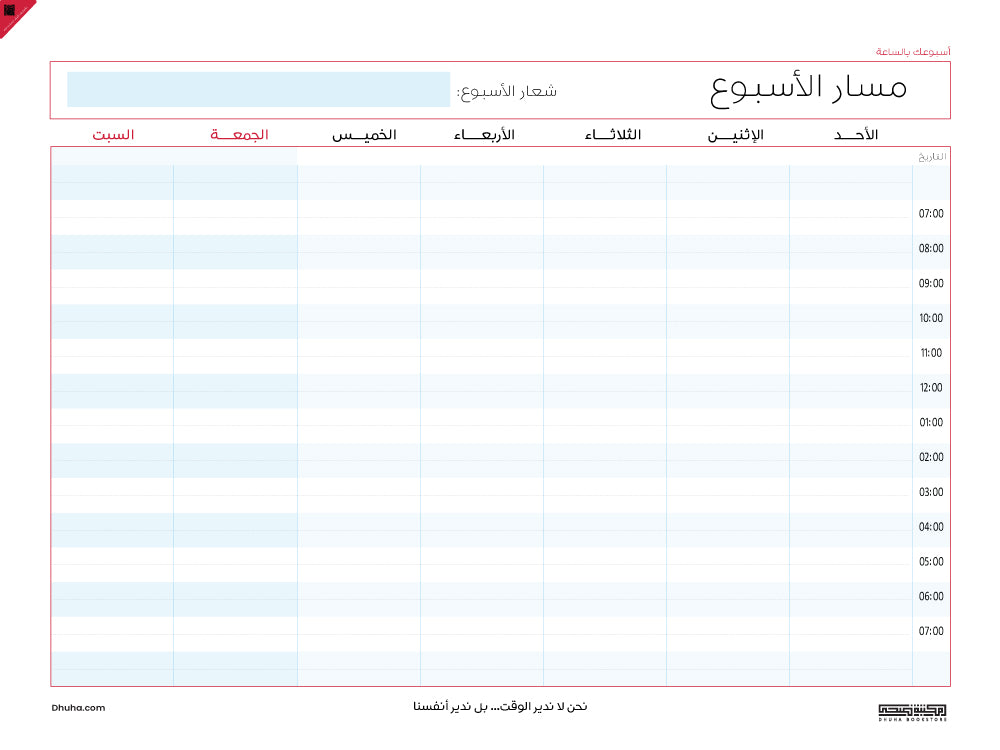Click the التاريخ date label
The height and width of the screenshot is (750, 1000).
(x=932, y=156)
